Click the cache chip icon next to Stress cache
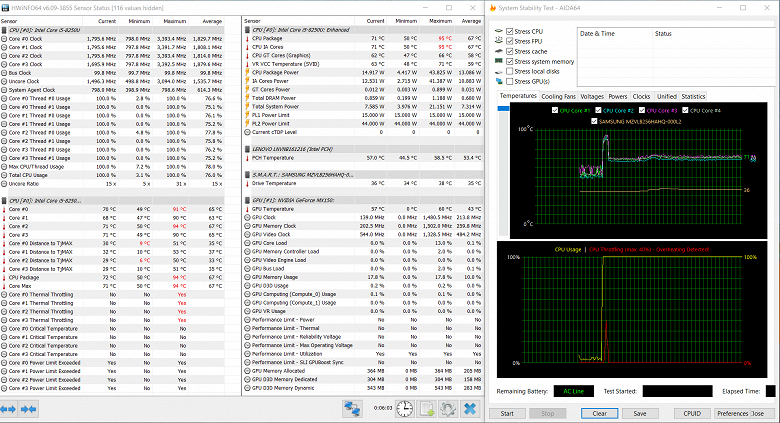The width and height of the screenshot is (780, 423). tap(499, 51)
